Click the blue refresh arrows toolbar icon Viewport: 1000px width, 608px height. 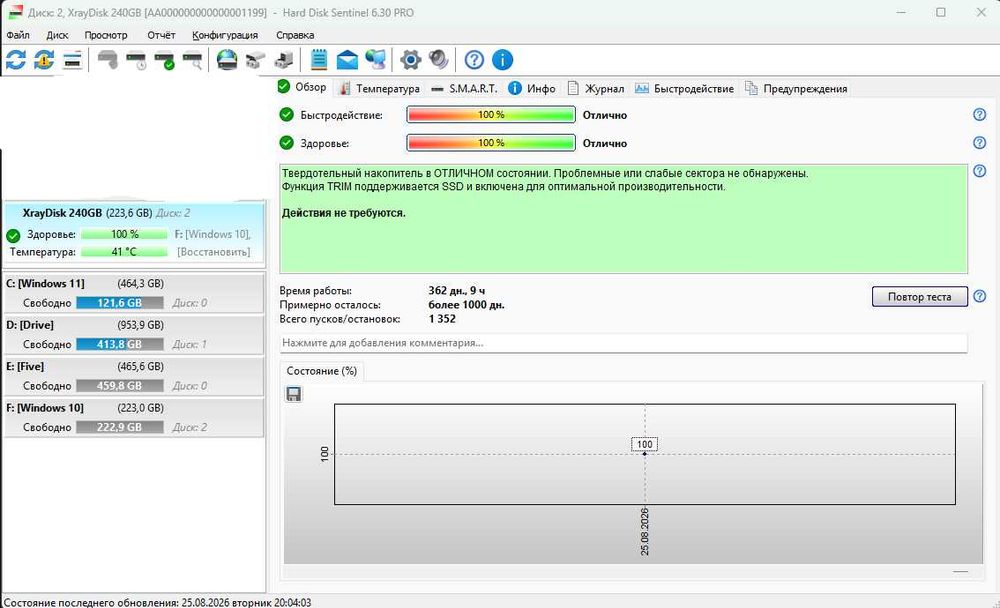tap(16, 60)
